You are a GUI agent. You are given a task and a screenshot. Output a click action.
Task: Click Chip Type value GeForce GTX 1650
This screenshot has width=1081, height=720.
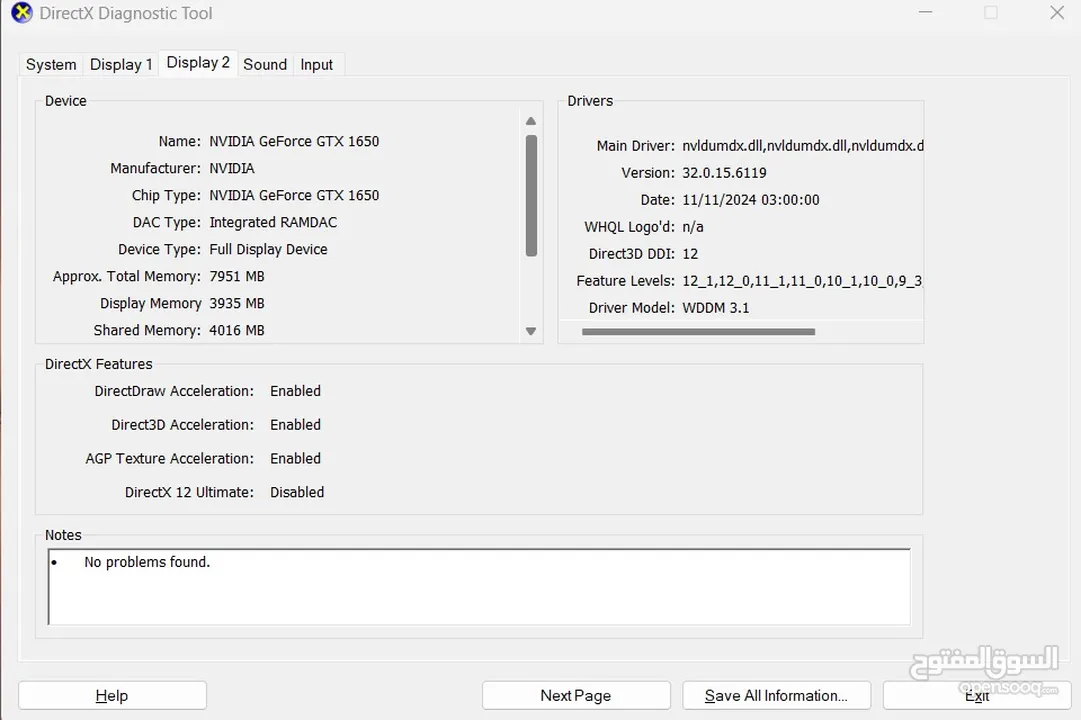(x=294, y=195)
